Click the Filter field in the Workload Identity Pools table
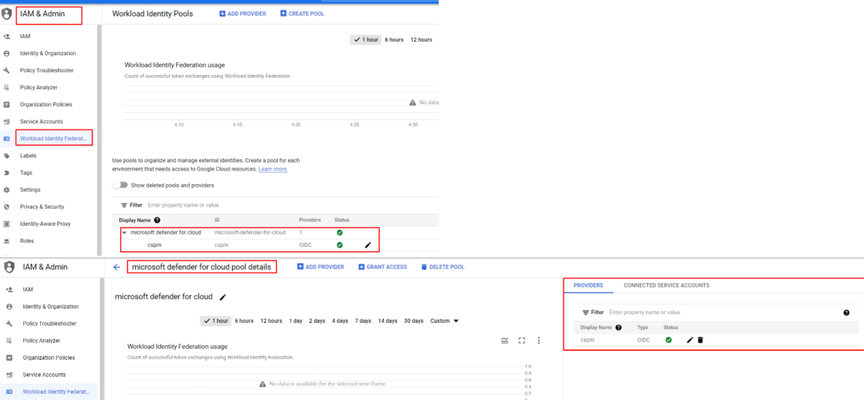864x400 pixels. (276, 205)
